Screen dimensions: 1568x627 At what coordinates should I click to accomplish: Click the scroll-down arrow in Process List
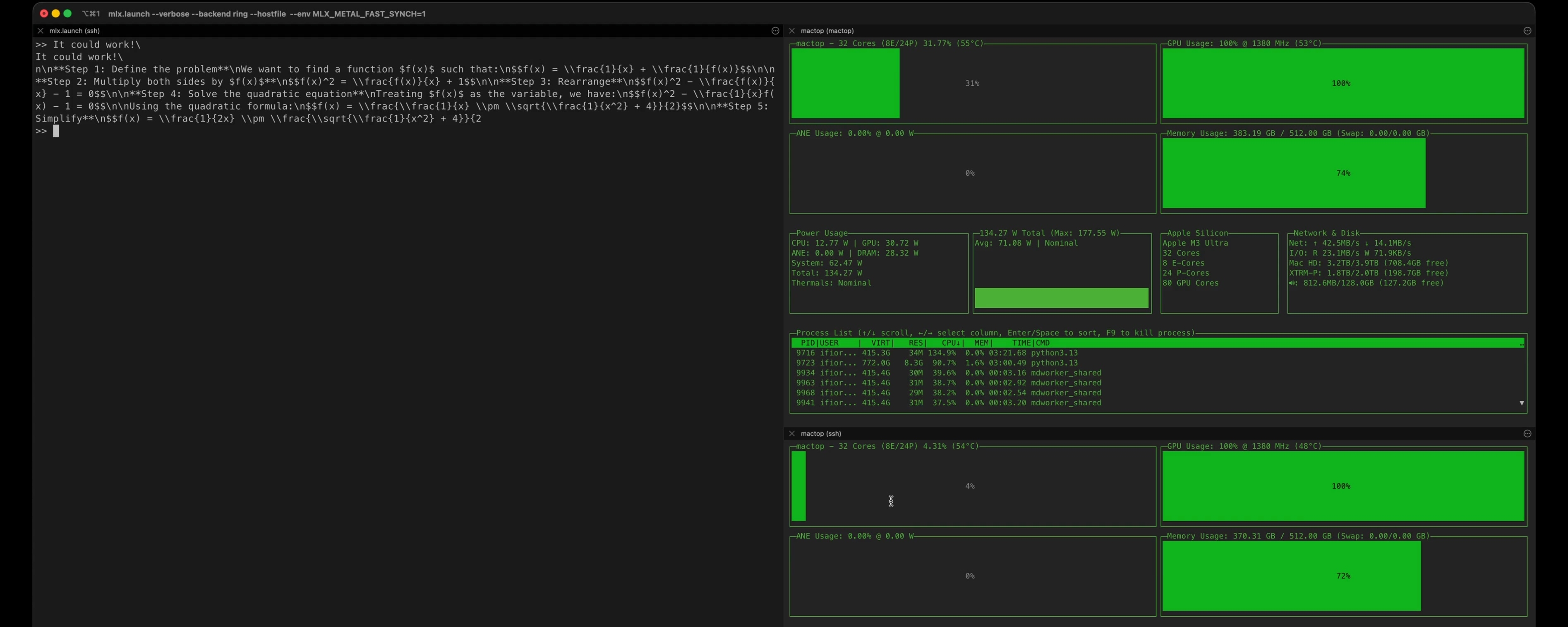(x=1521, y=403)
